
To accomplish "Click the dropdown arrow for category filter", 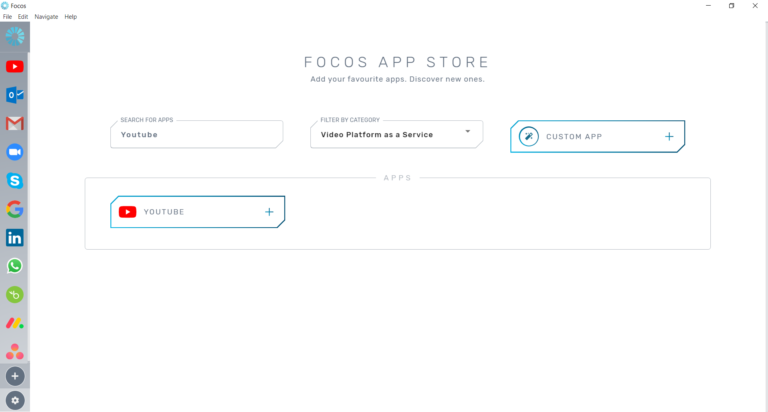I will (x=468, y=131).
